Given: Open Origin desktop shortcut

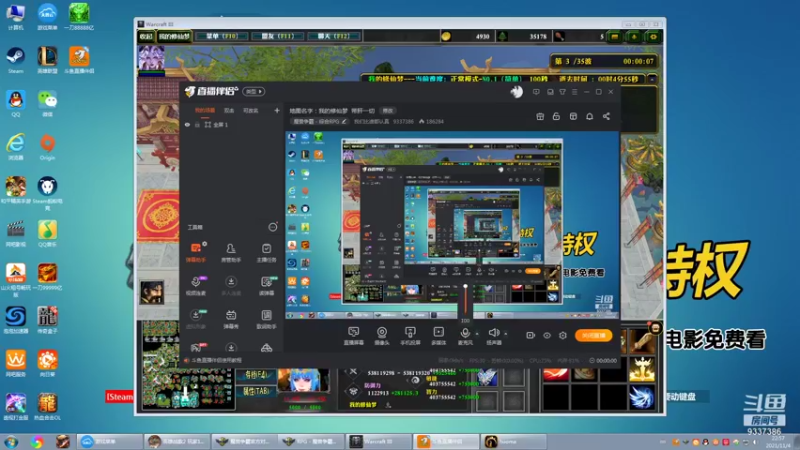Looking at the screenshot, I should click(47, 147).
